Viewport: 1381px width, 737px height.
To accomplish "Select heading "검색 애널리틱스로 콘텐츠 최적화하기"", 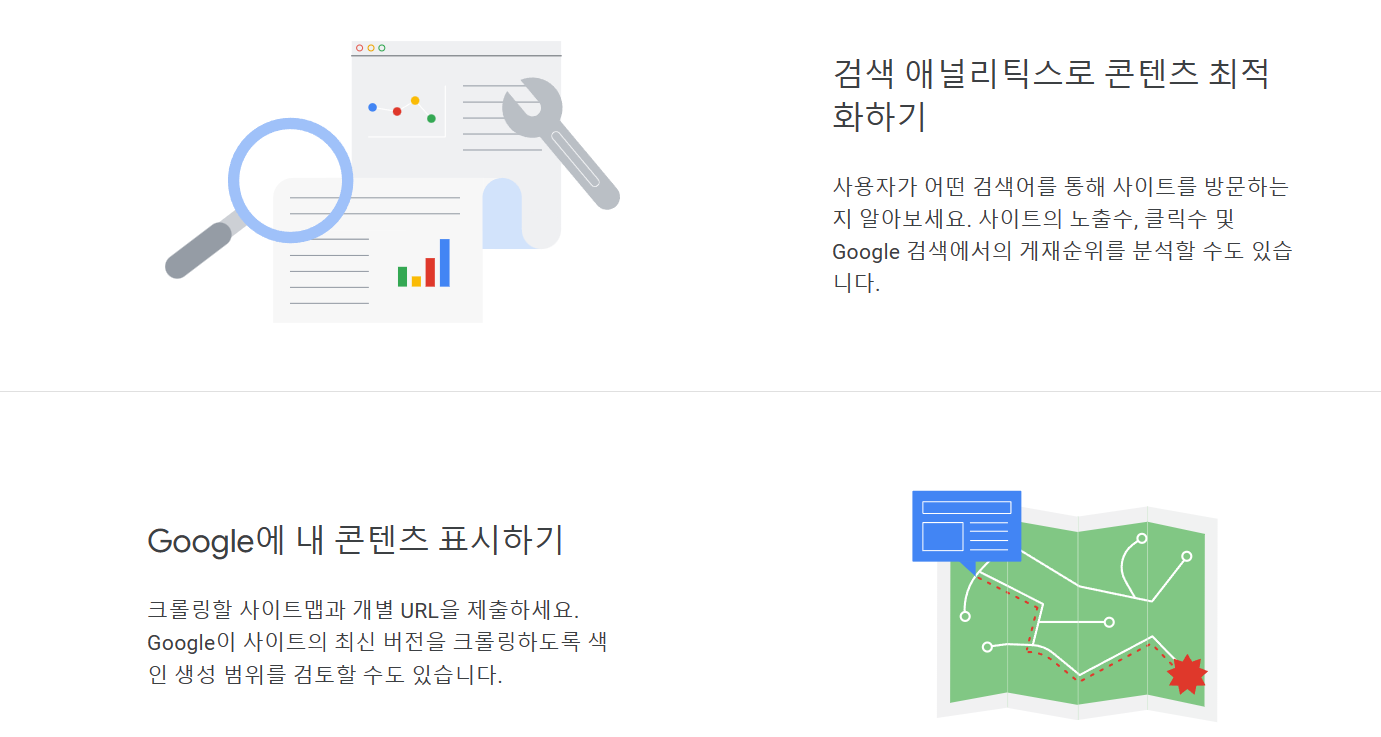I will [1050, 95].
